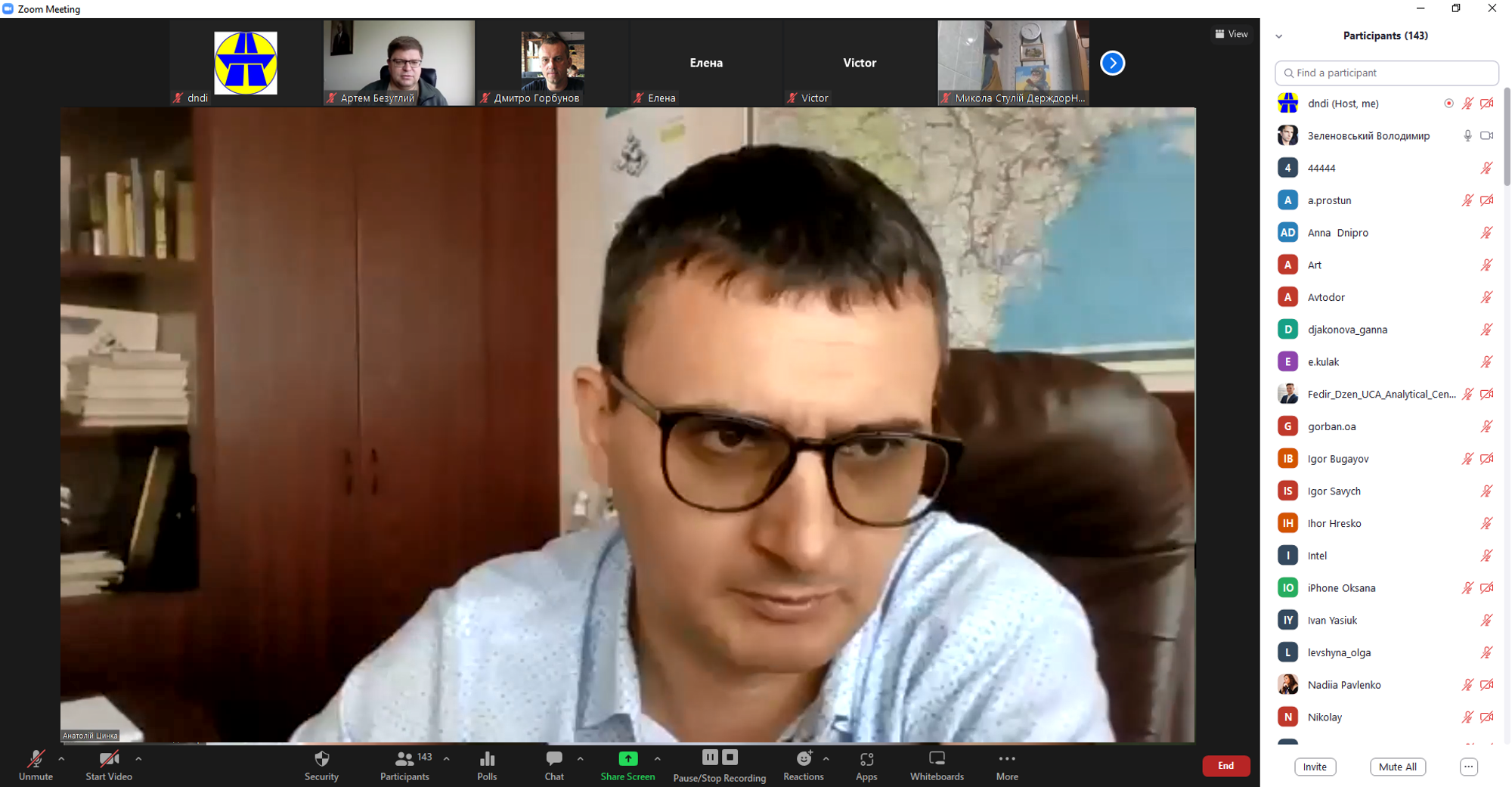
Task: Open the View layout menu
Action: pos(1232,34)
